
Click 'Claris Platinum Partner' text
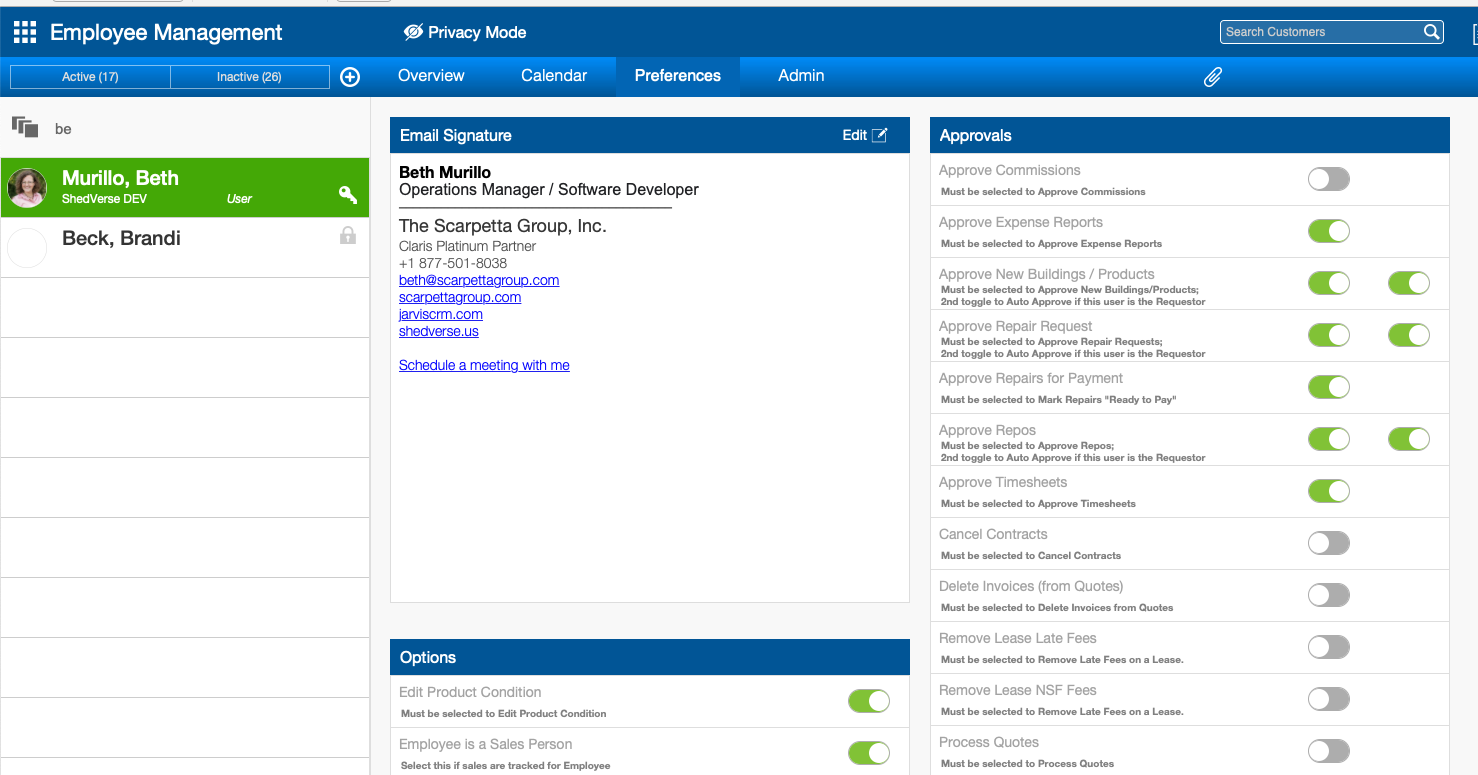point(467,246)
